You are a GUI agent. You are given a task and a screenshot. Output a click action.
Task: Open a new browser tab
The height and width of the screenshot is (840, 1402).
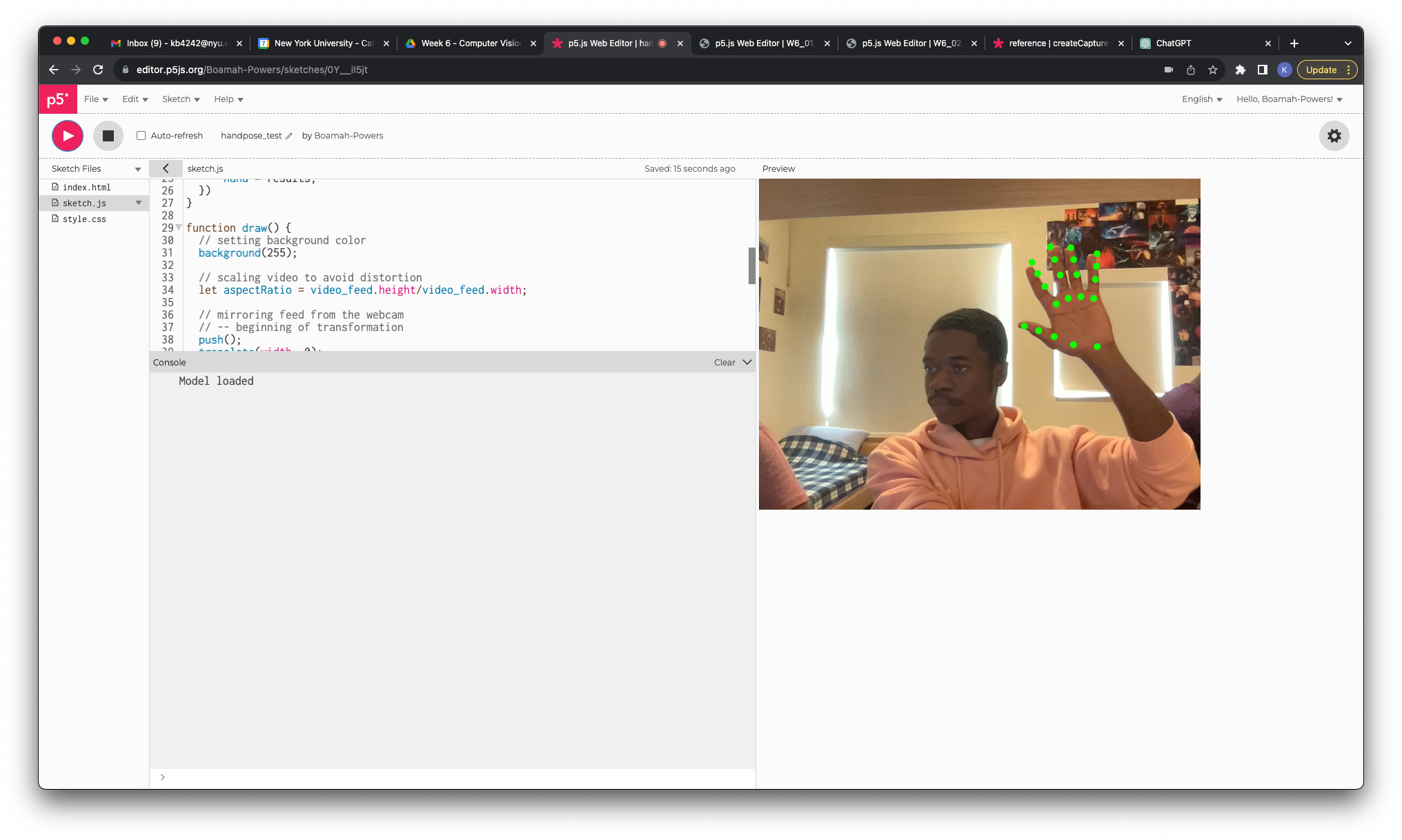click(x=1294, y=43)
